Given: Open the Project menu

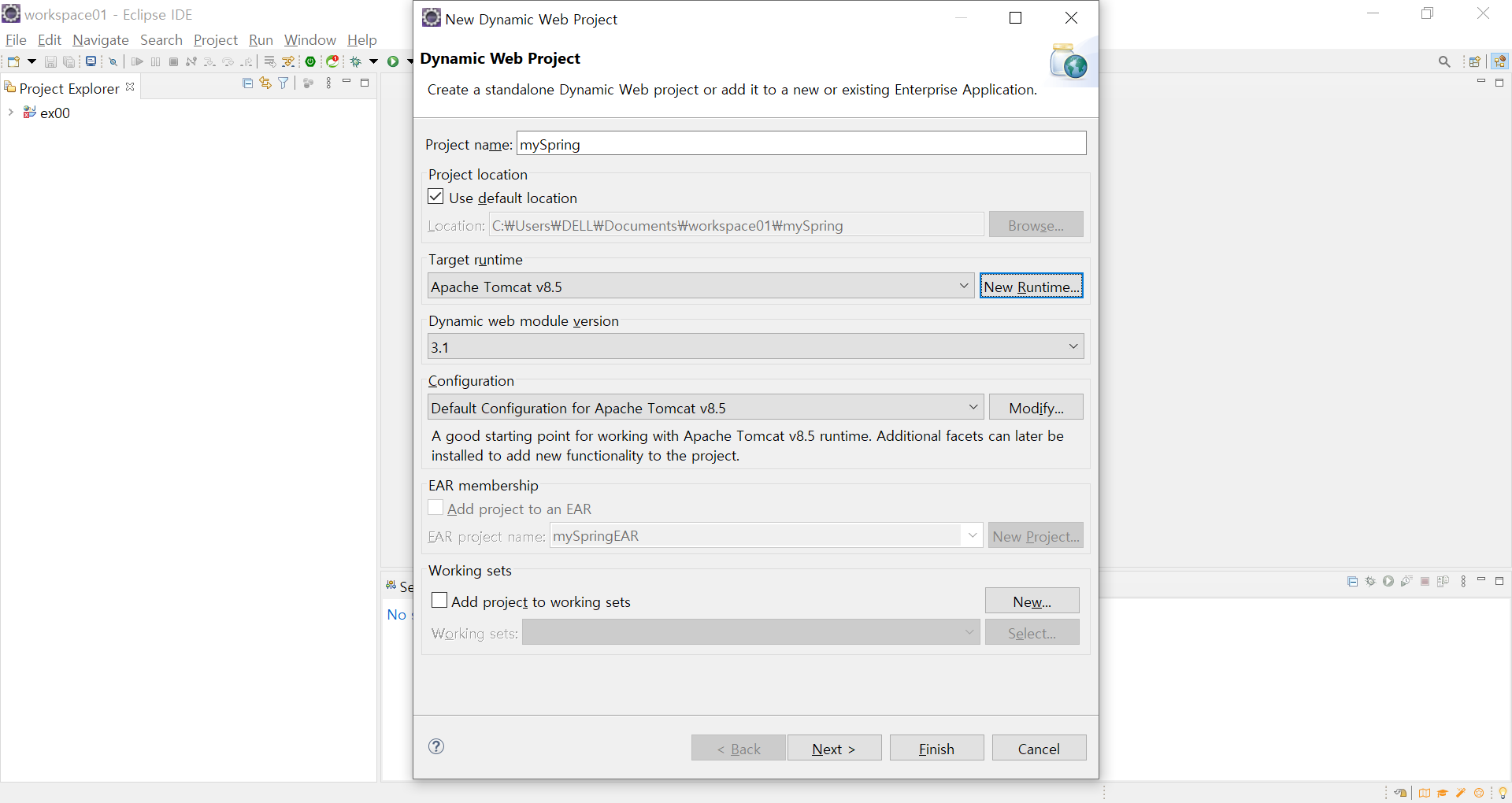Looking at the screenshot, I should click(216, 39).
